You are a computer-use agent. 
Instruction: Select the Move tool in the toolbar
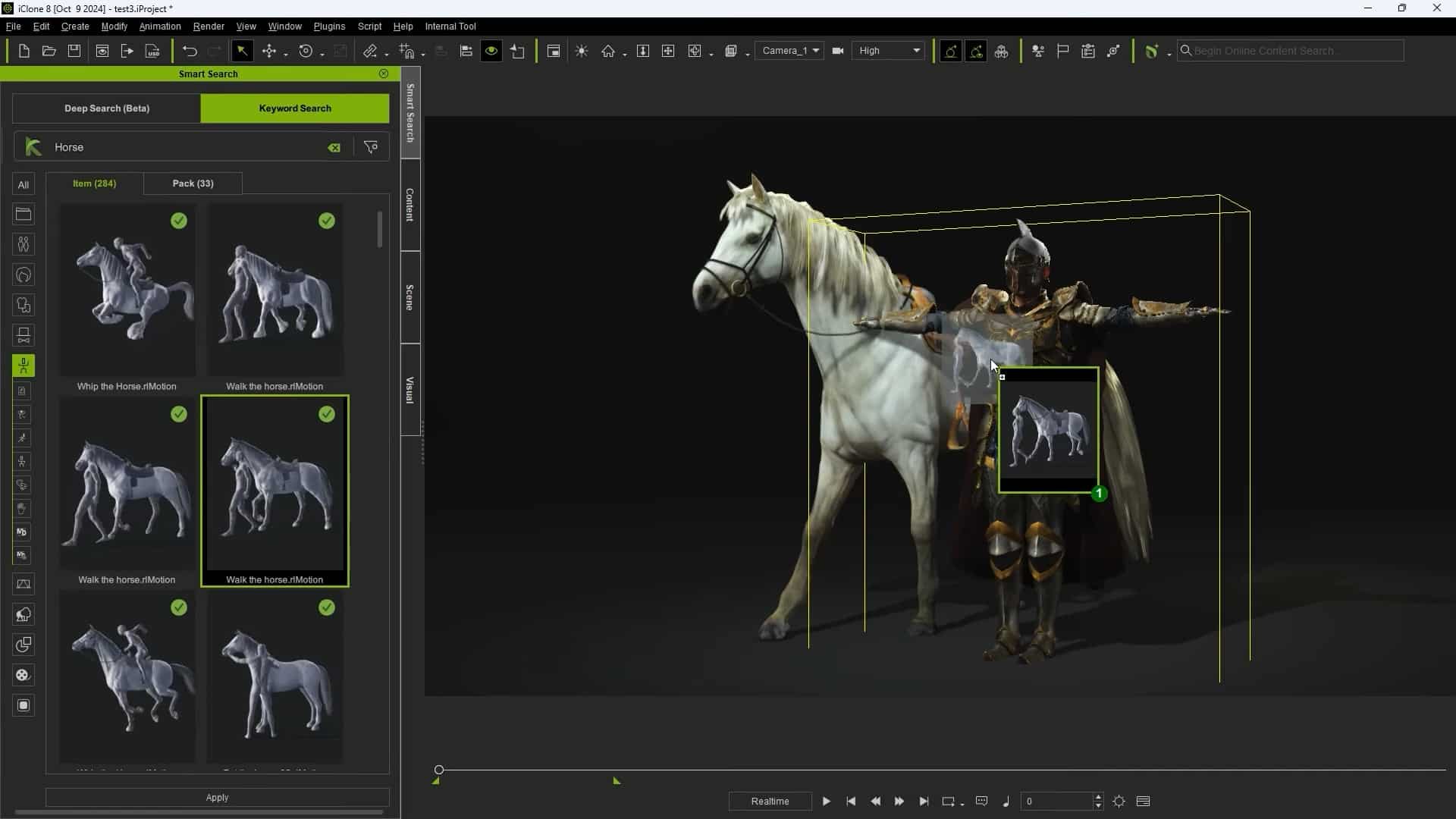[x=271, y=51]
